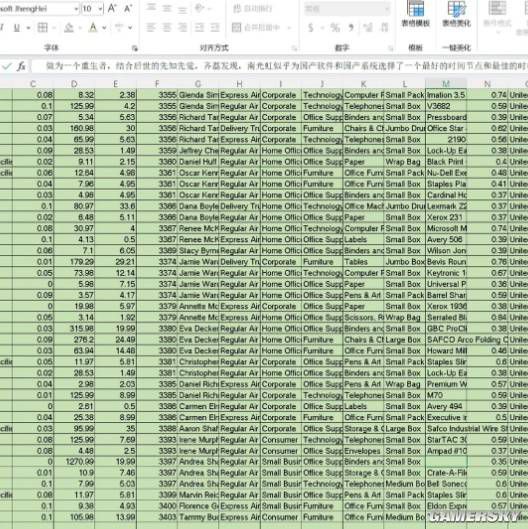
Task: Increase font size with the large A icon
Action: point(112,8)
